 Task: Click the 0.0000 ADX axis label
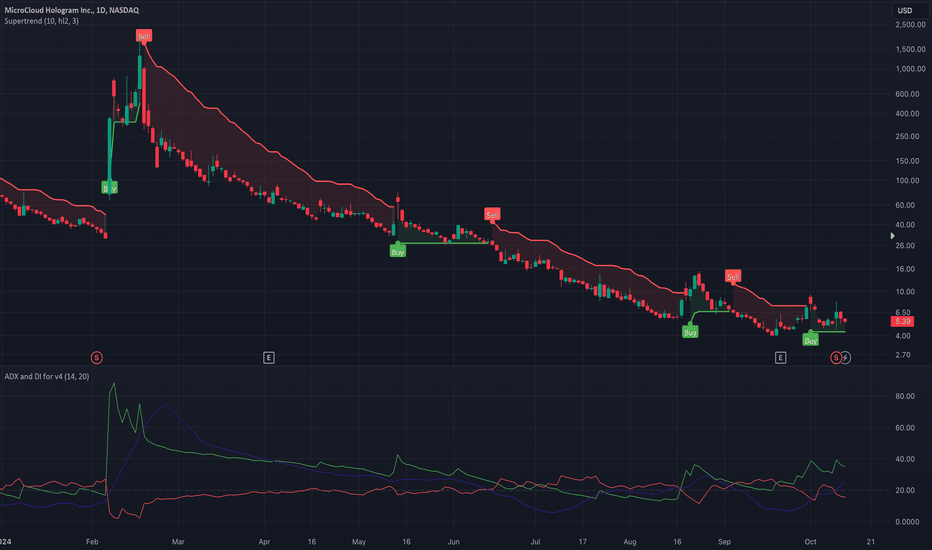907,521
